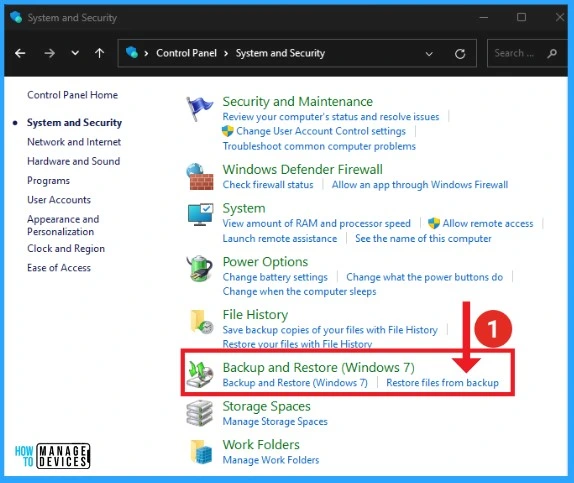Click System and Security in the breadcrumb

tap(280, 53)
